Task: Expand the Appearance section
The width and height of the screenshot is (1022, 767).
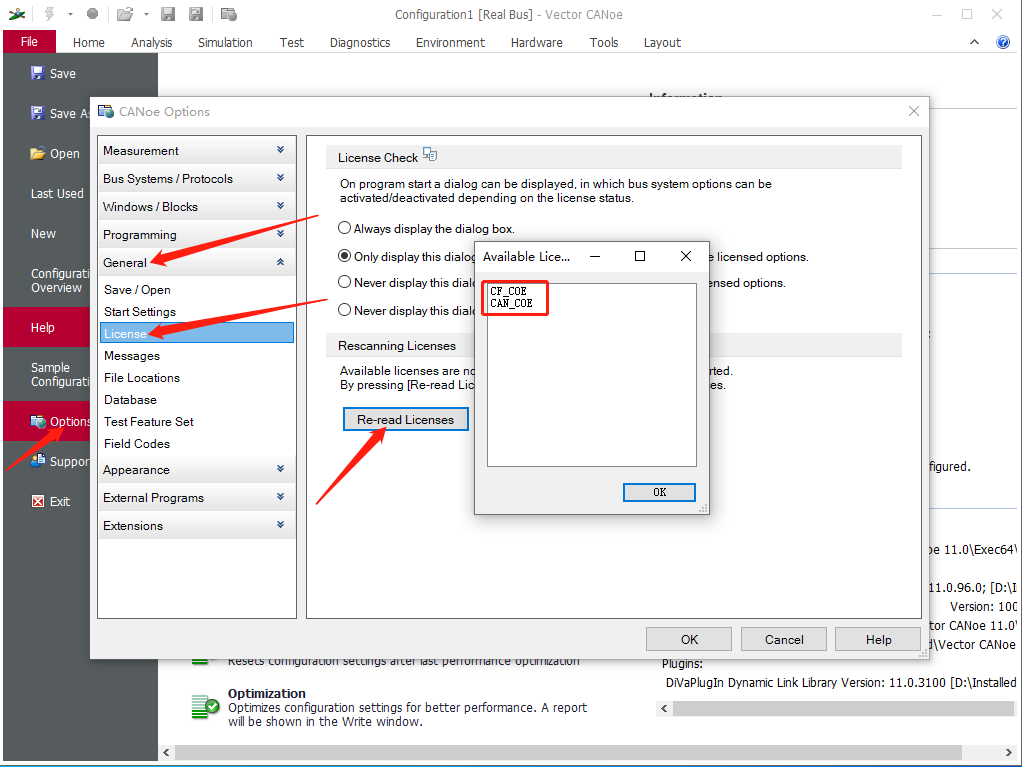Action: (197, 470)
